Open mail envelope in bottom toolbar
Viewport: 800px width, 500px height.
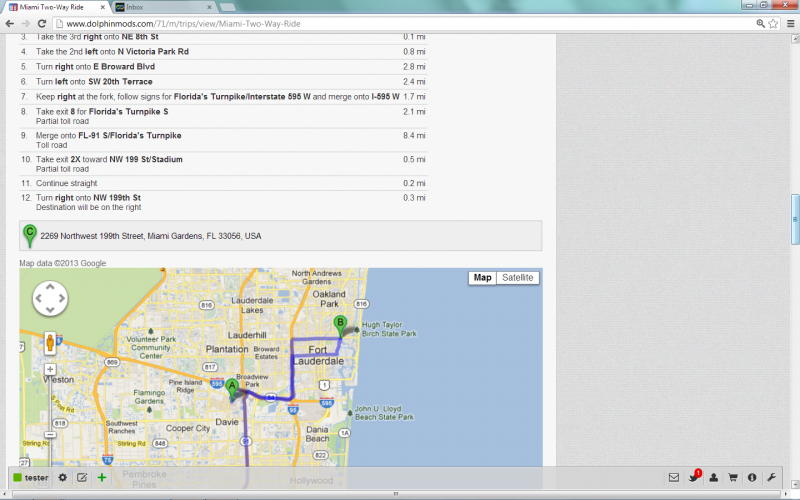coord(673,478)
